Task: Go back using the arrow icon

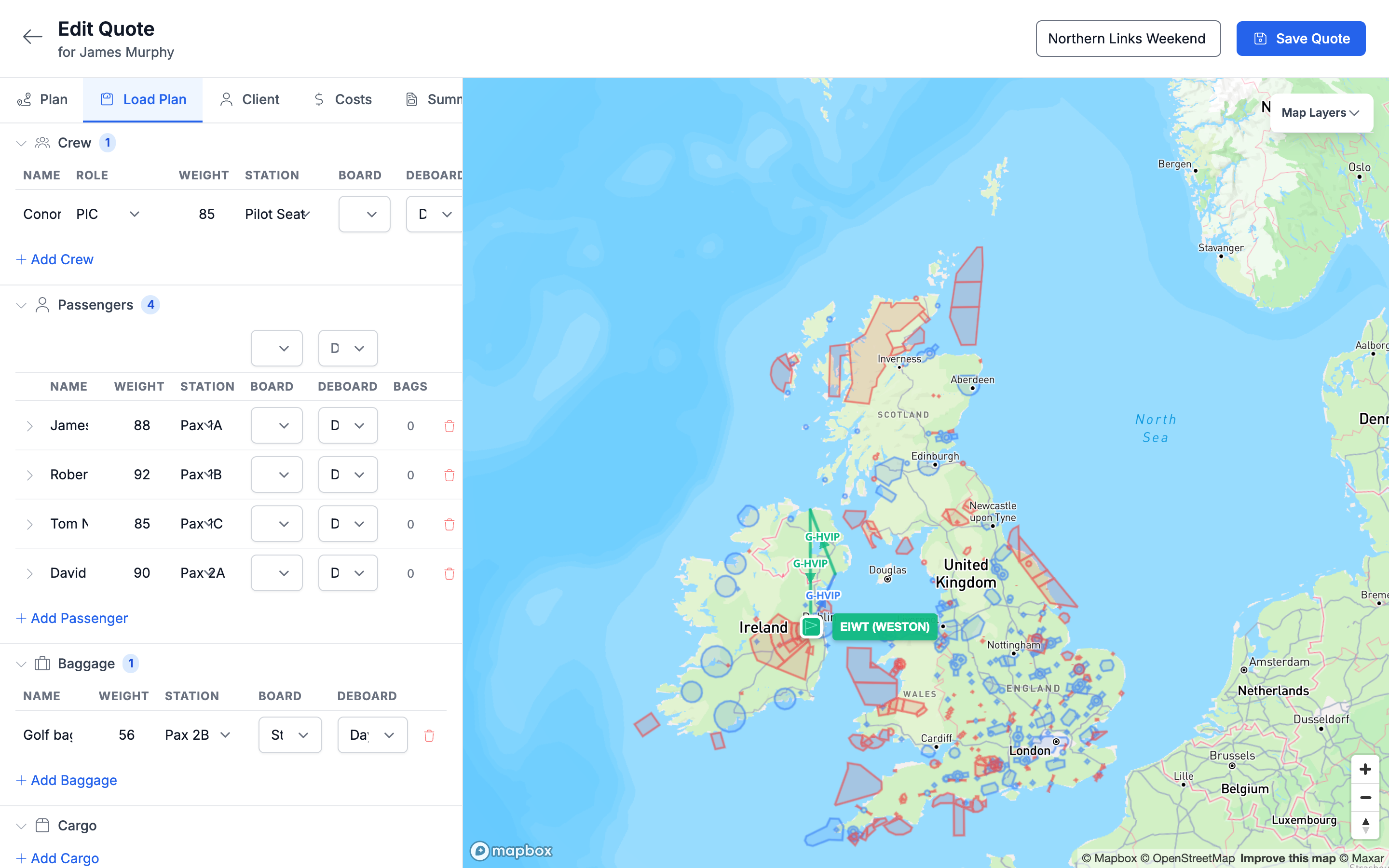Action: point(33,37)
